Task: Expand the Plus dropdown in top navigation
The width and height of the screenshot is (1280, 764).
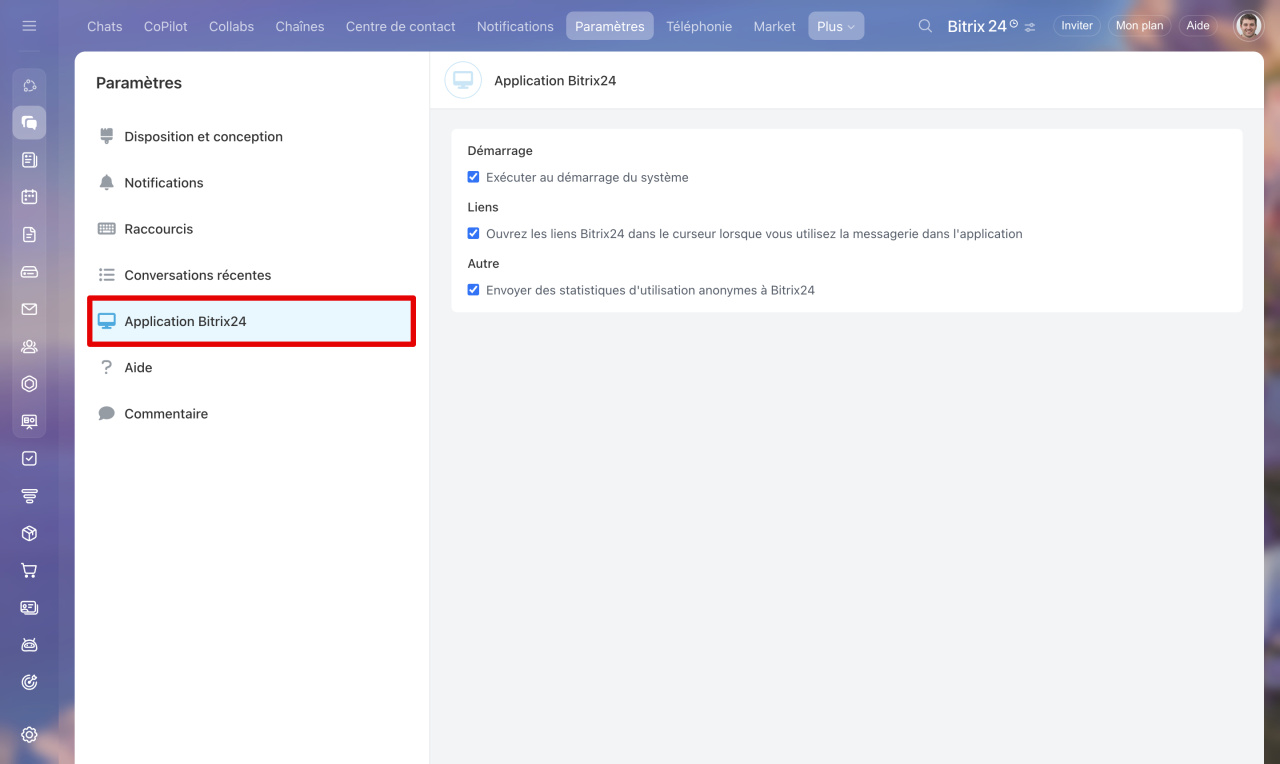Action: [x=836, y=26]
